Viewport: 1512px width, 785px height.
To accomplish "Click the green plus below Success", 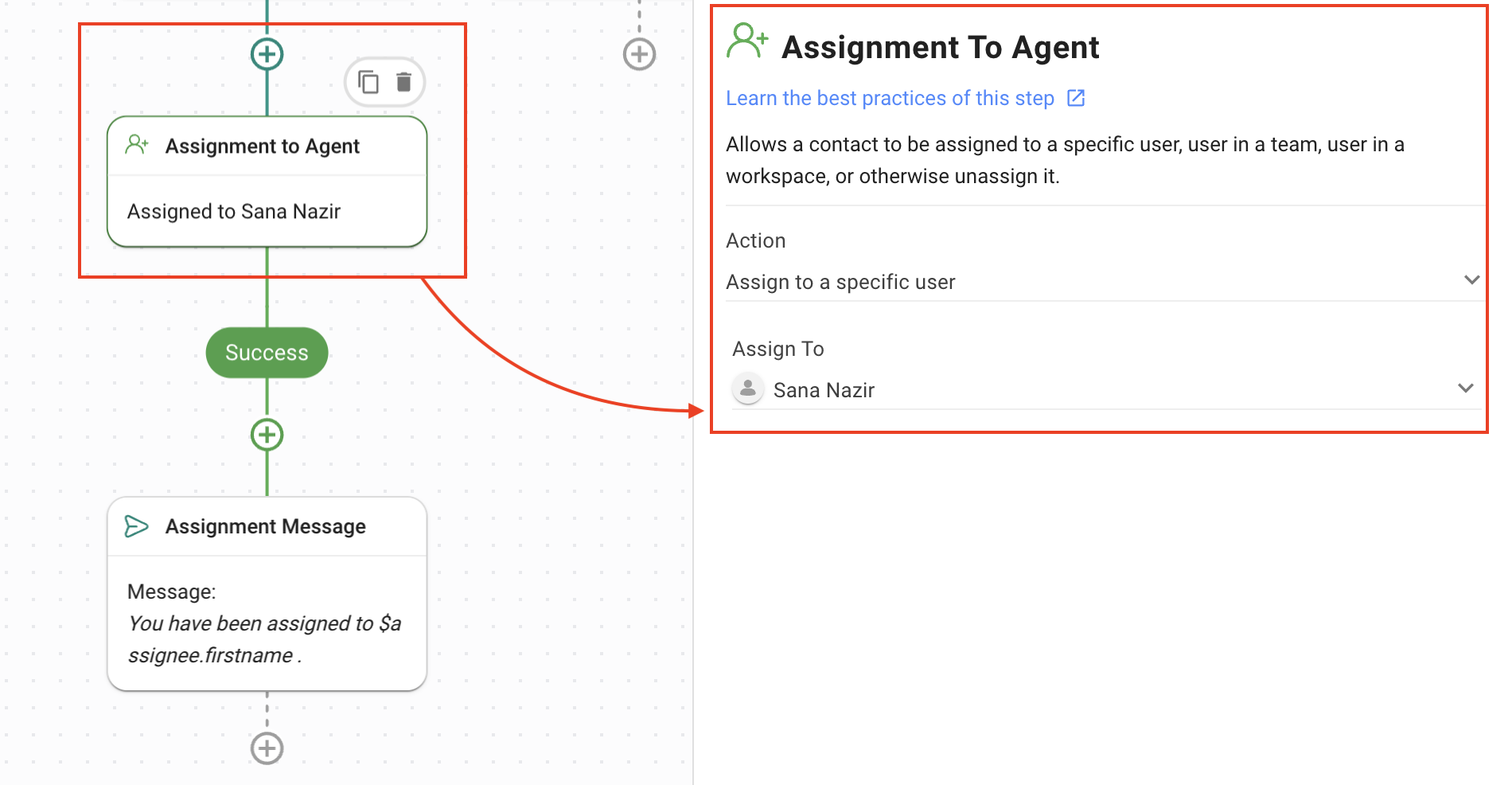I will point(267,435).
